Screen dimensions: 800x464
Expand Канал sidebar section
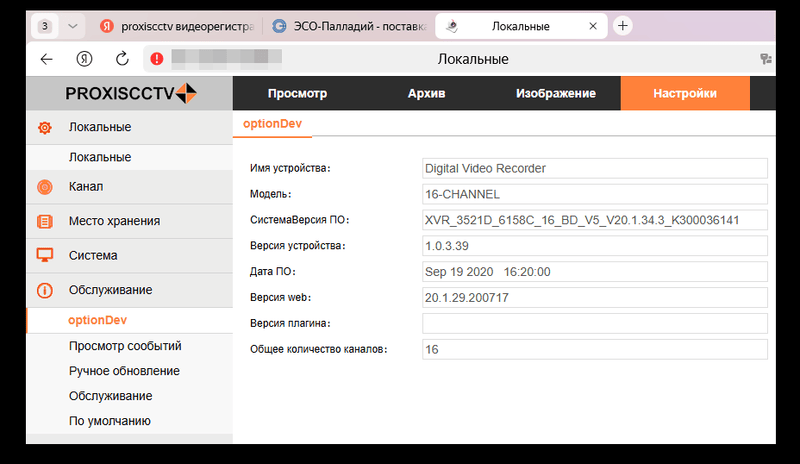[130, 187]
